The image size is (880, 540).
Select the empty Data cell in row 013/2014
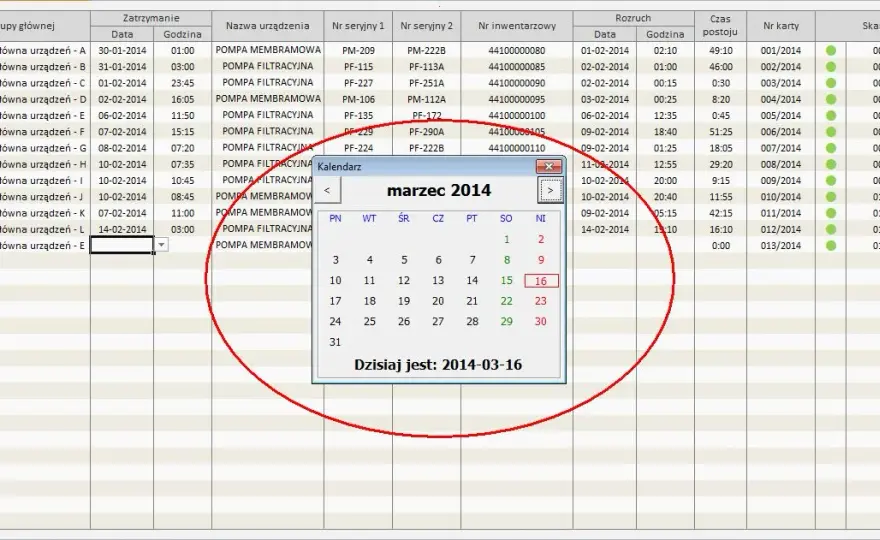122,245
